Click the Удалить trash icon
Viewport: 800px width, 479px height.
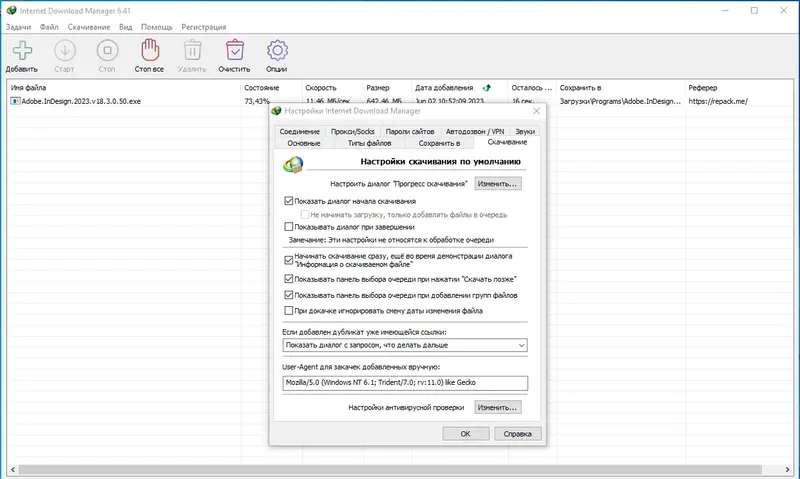(x=192, y=50)
